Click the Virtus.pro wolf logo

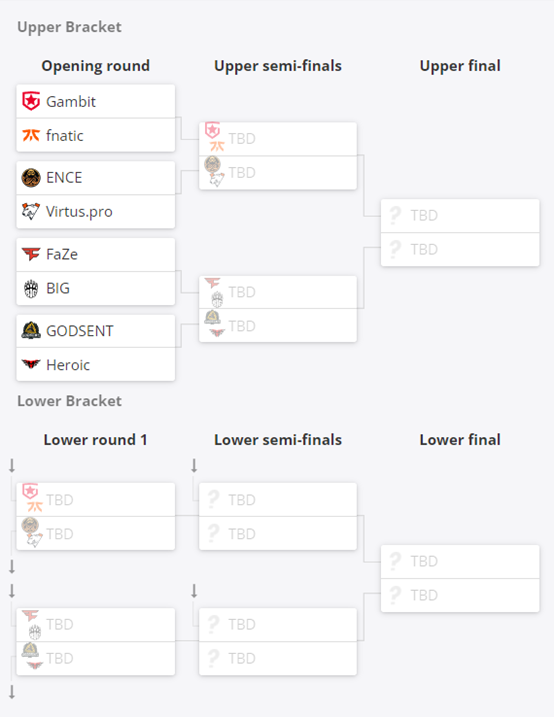(31, 211)
